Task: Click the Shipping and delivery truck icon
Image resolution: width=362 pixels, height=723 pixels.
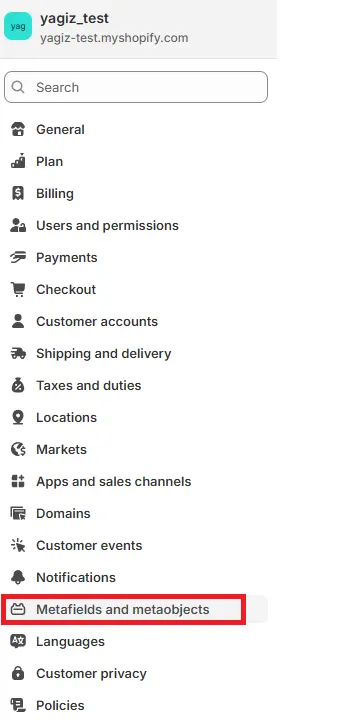Action: [x=18, y=354]
